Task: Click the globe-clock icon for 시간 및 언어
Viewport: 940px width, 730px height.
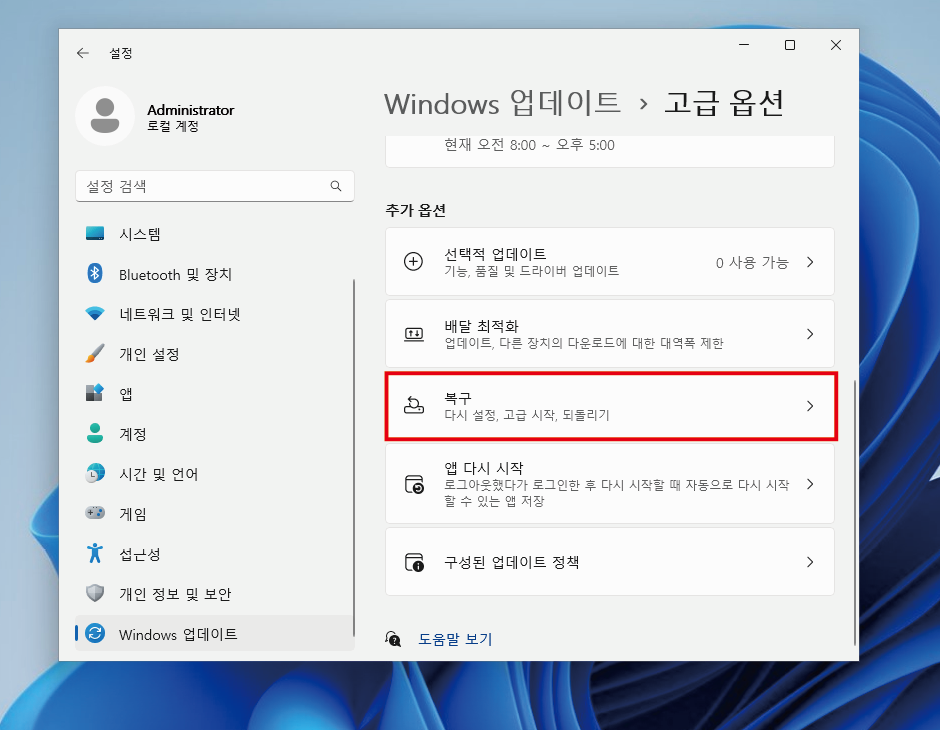Action: 95,473
